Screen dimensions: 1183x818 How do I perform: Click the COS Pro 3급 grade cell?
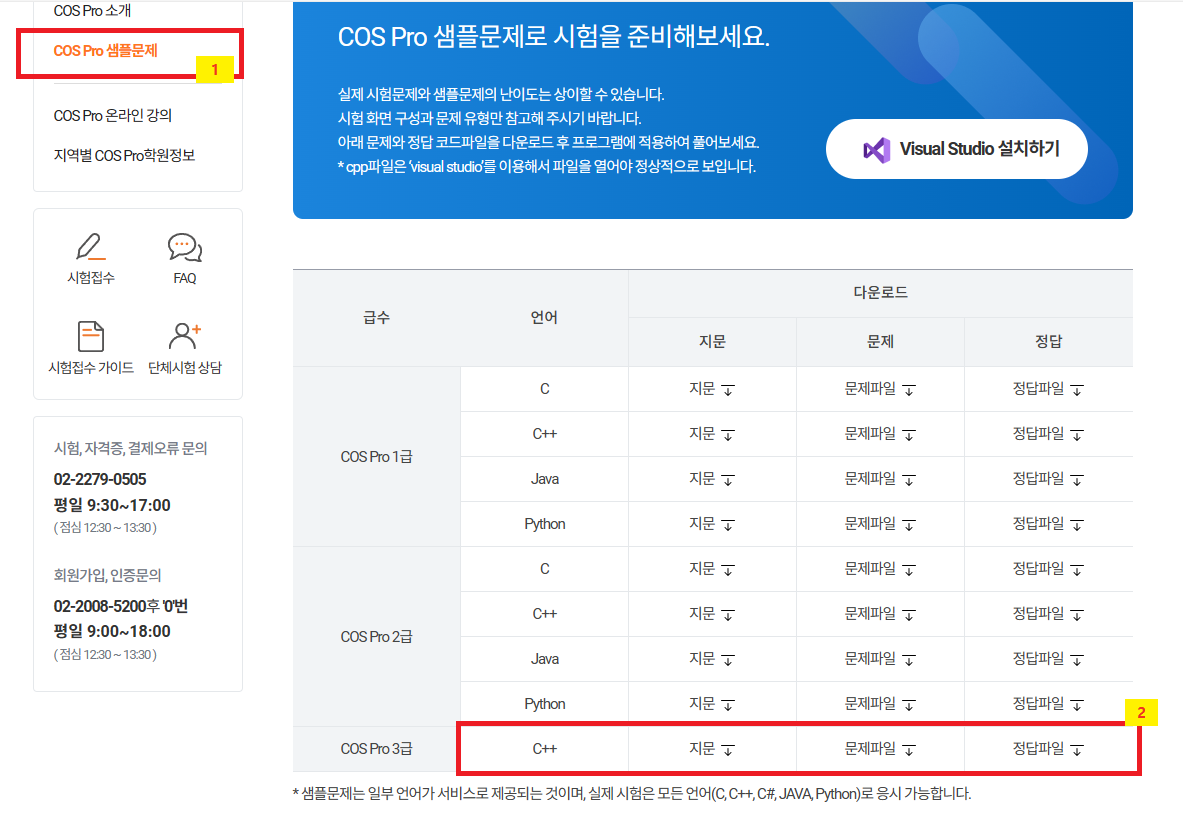[376, 749]
